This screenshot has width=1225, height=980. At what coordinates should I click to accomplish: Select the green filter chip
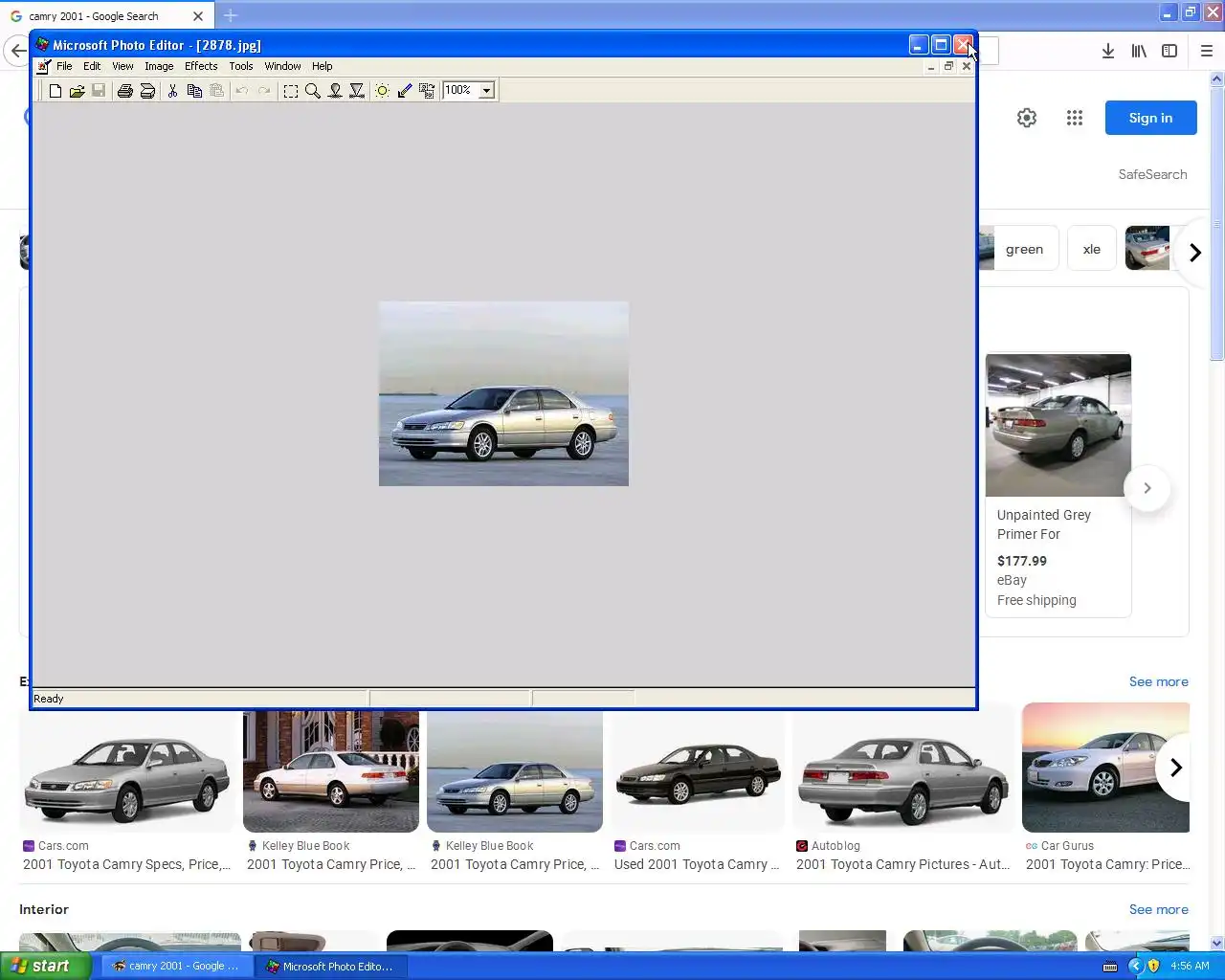click(x=1025, y=249)
